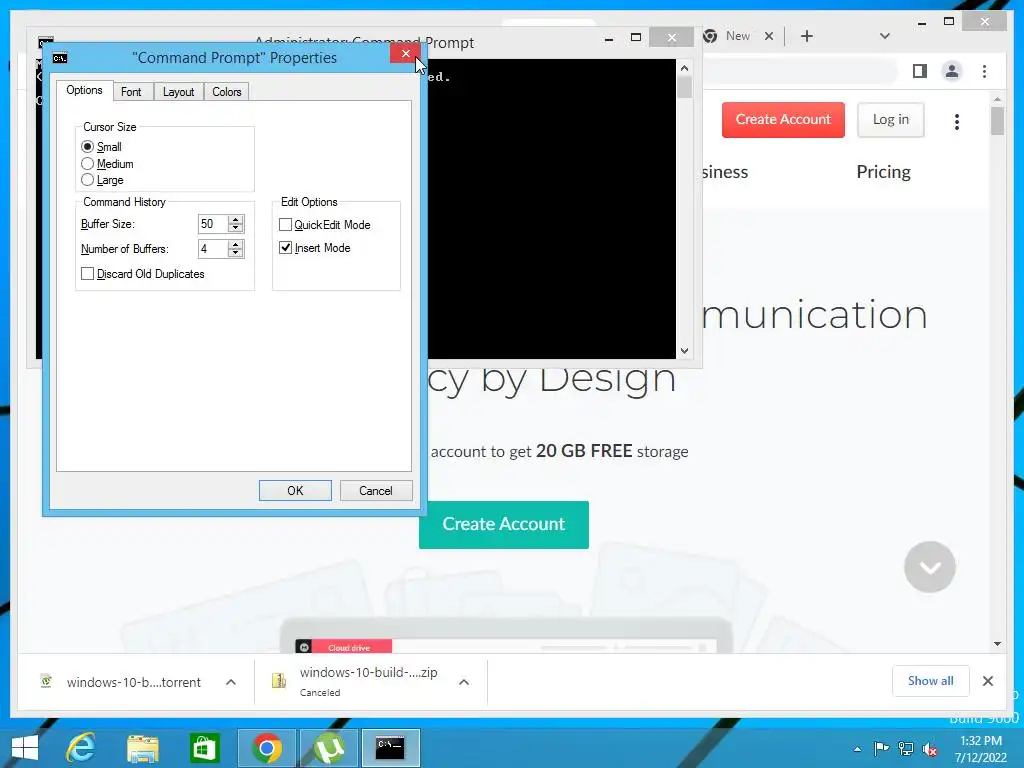Click Command Prompt taskbar icon

coord(391,748)
